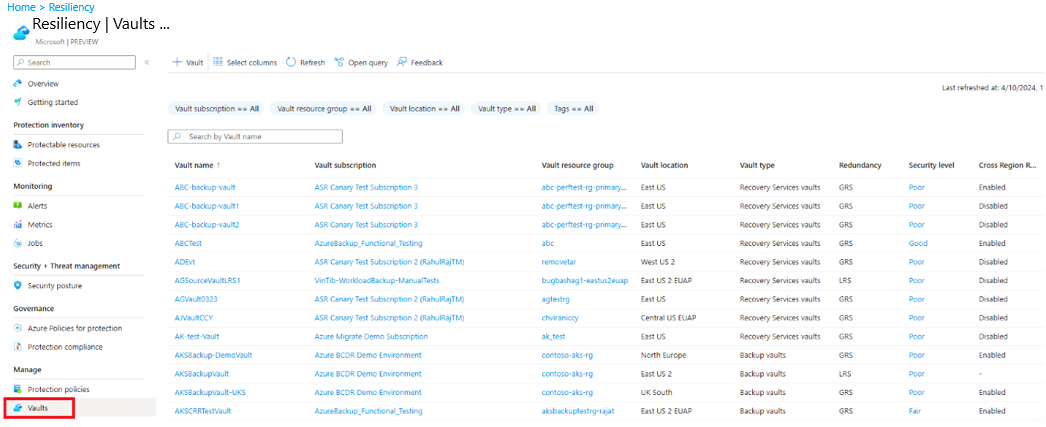Open AGSourceVaultLRS1 vault
The height and width of the screenshot is (427, 1046).
pos(207,280)
